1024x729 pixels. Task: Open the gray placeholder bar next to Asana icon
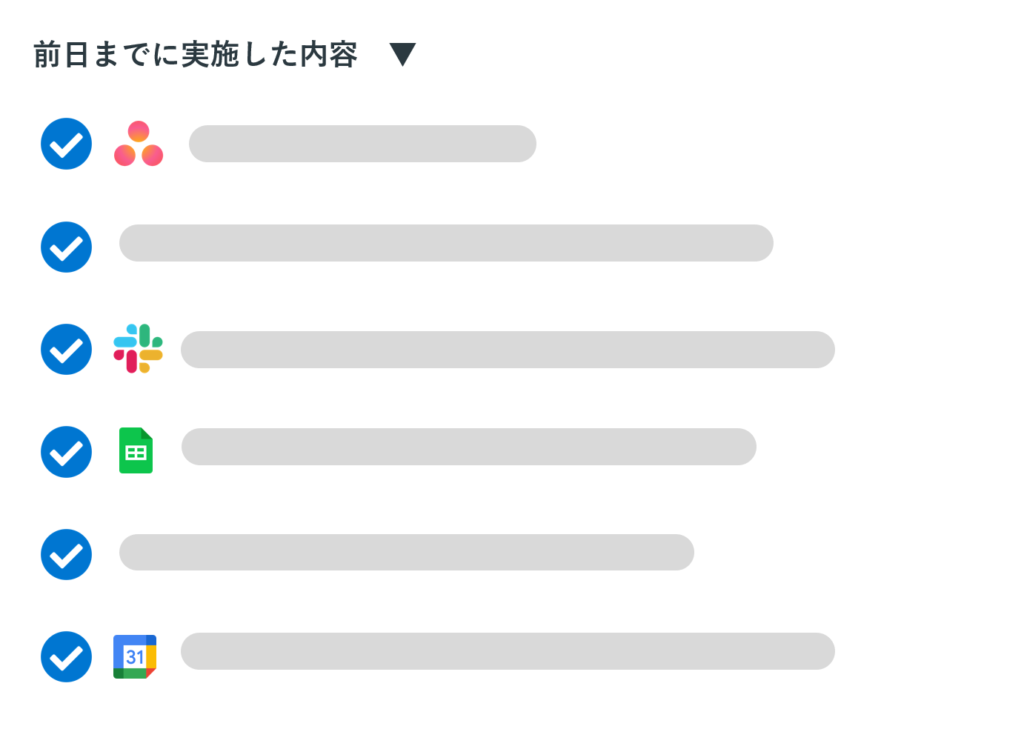(362, 144)
